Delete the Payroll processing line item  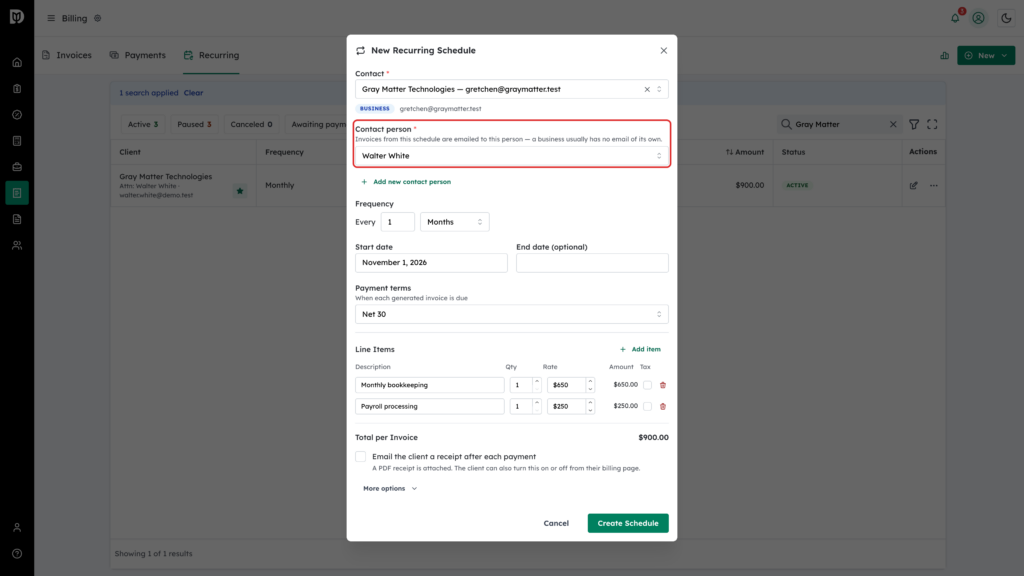point(663,406)
